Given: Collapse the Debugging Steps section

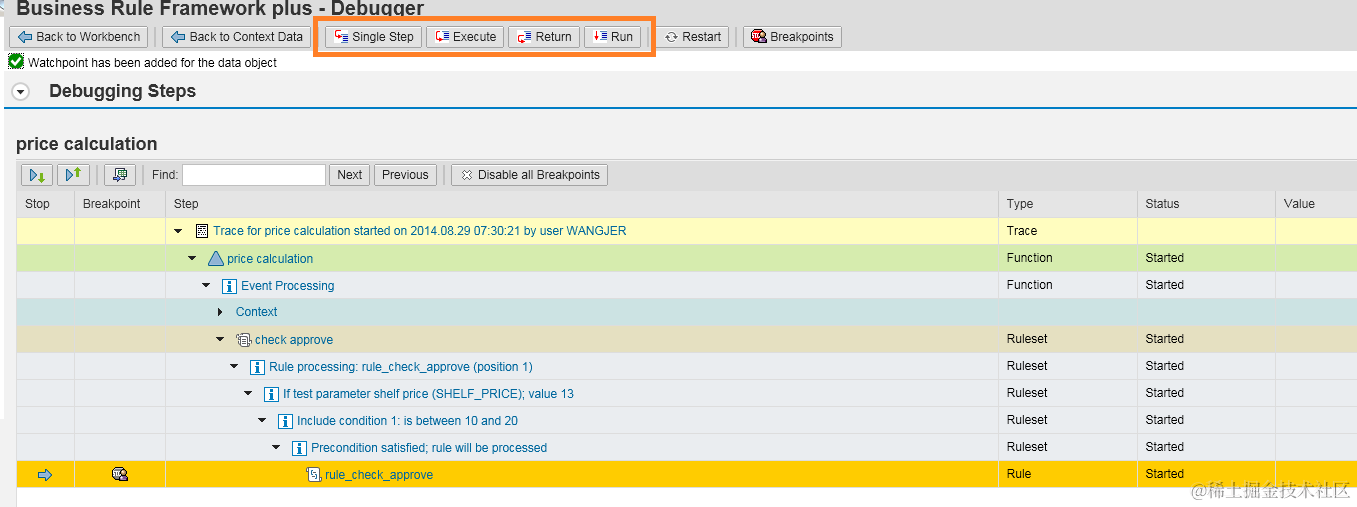Looking at the screenshot, I should click(19, 91).
